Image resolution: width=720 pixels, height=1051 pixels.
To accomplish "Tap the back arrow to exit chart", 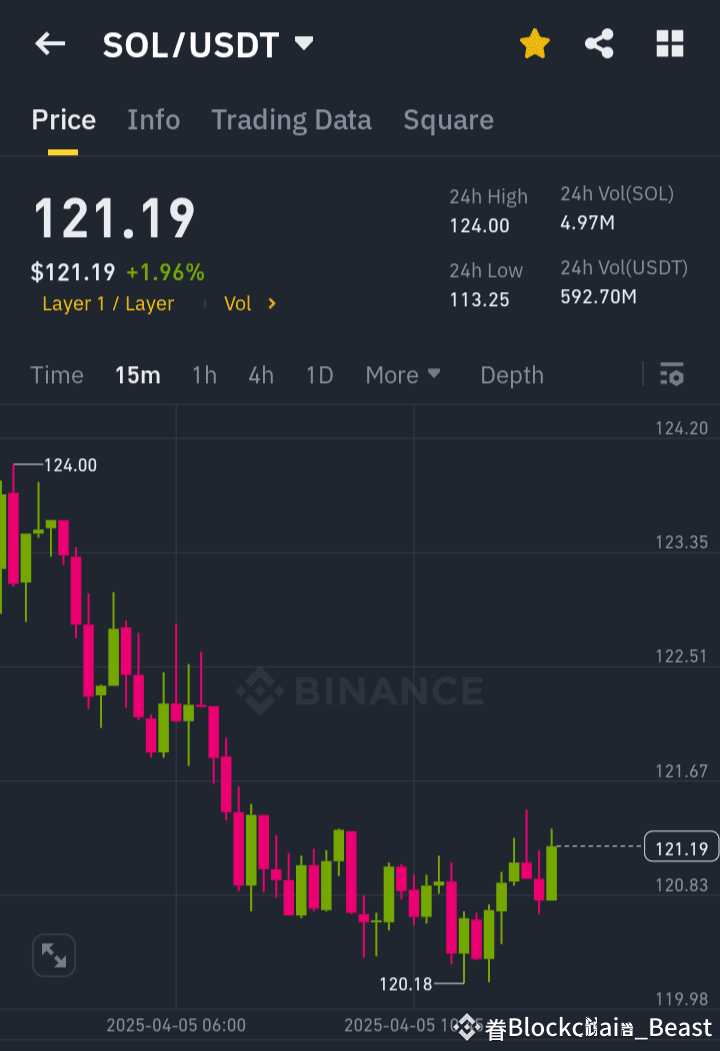I will pyautogui.click(x=50, y=44).
